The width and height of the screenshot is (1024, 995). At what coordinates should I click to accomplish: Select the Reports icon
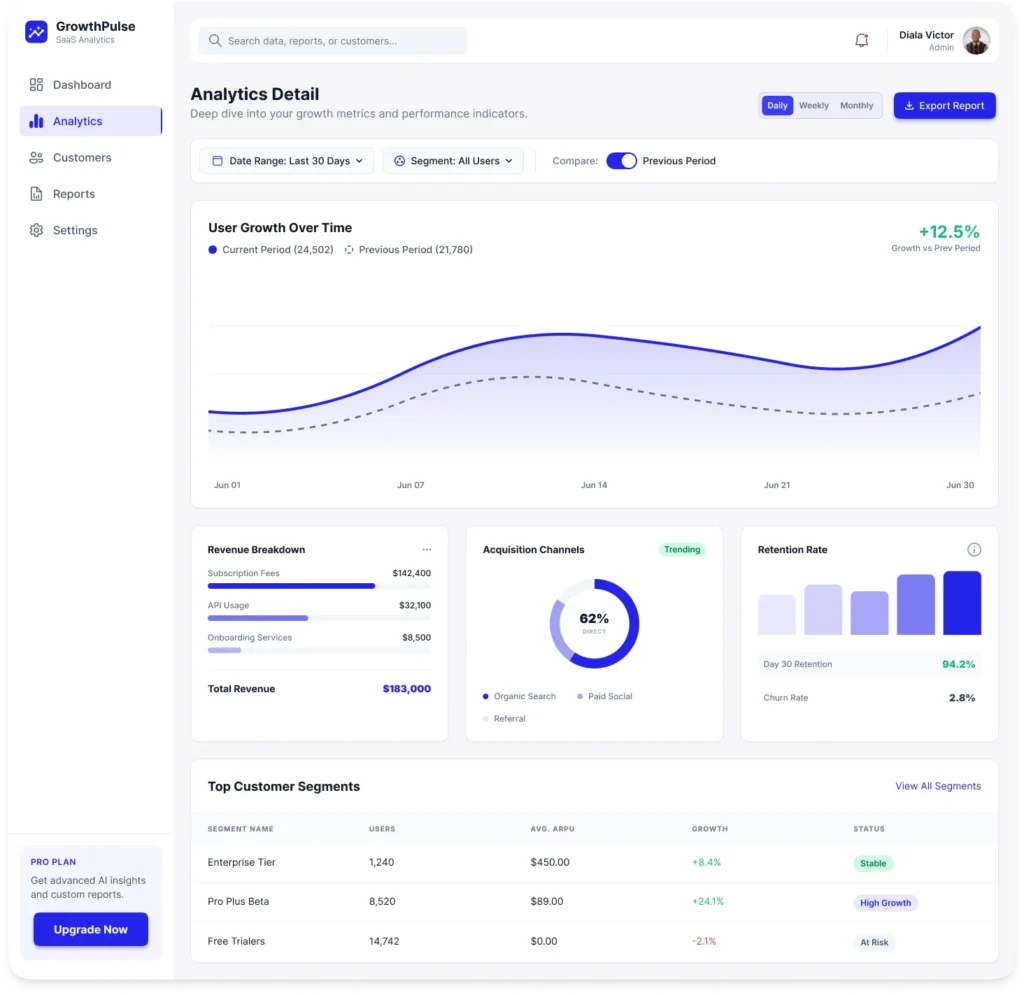pos(34,194)
